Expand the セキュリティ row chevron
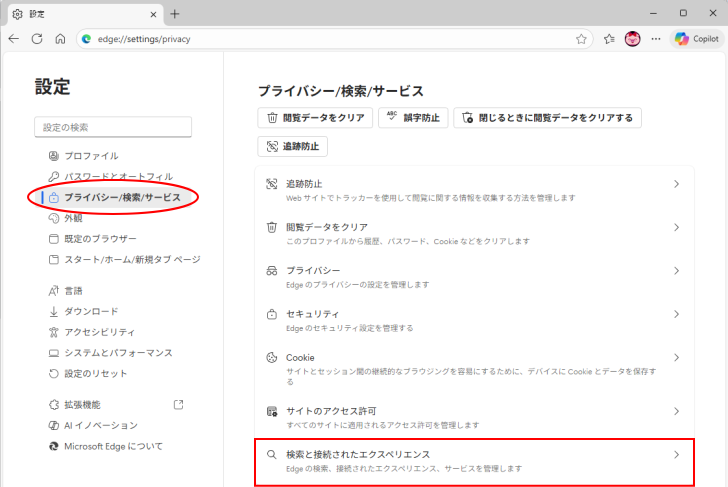 [676, 314]
